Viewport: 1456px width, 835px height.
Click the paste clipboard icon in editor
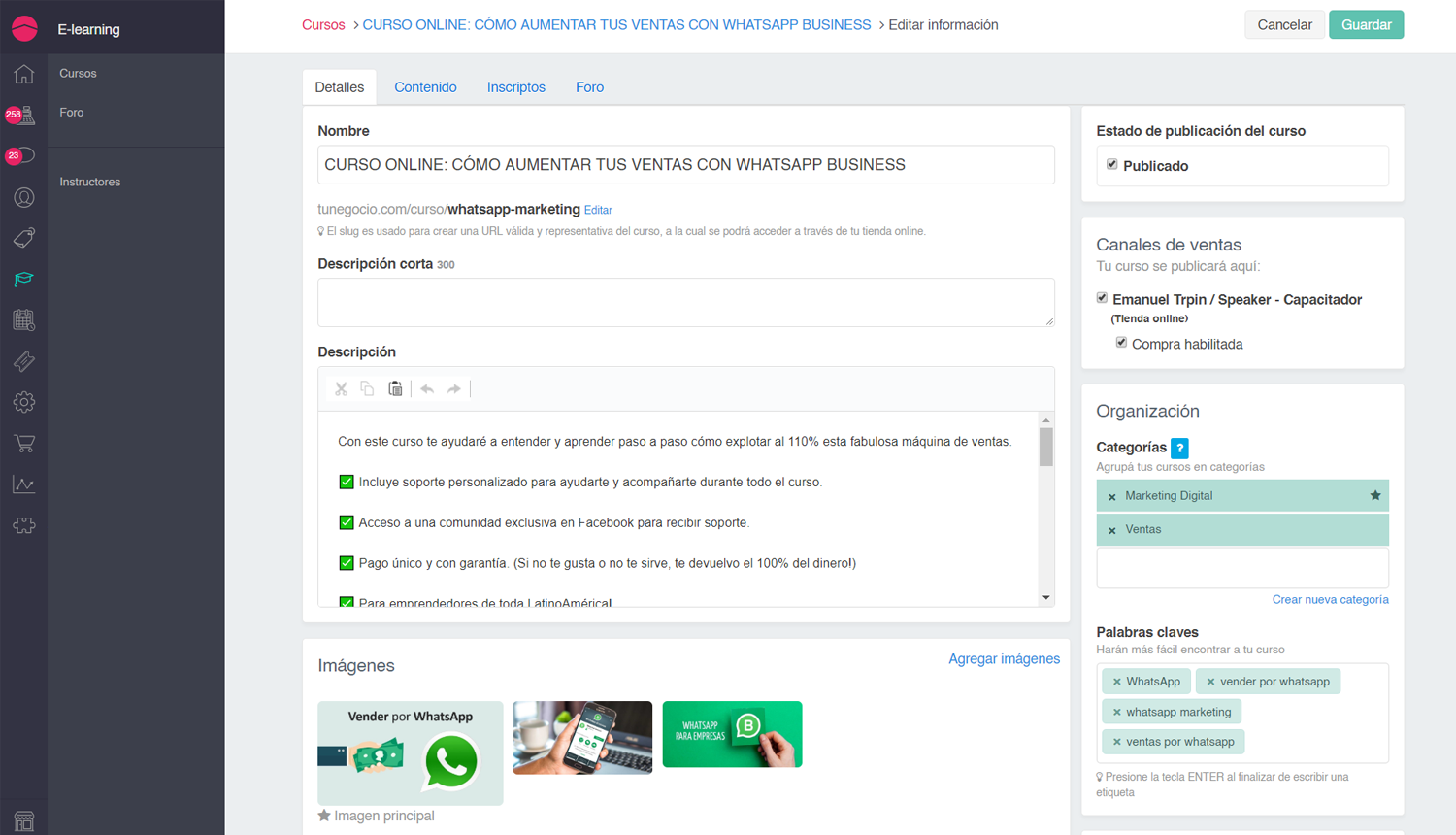[395, 388]
